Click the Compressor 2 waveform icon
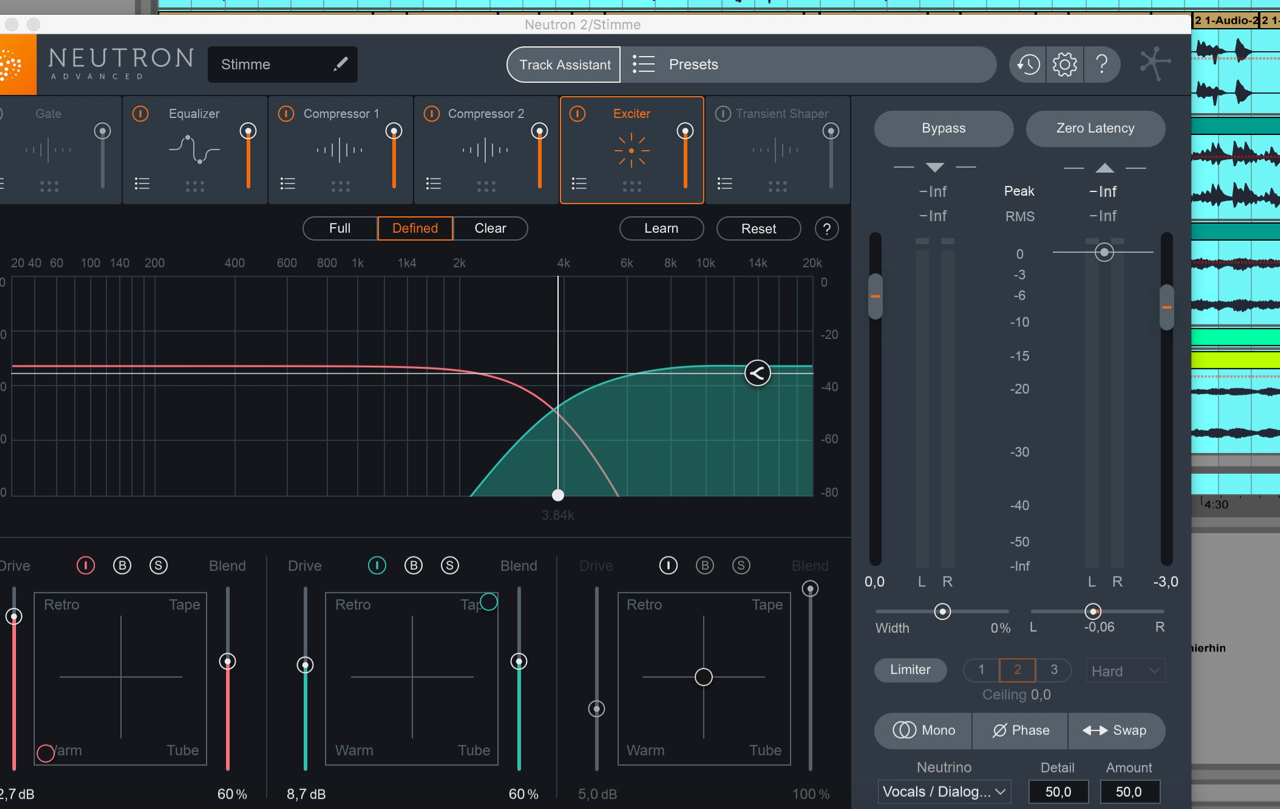The image size is (1280, 809). coord(486,151)
